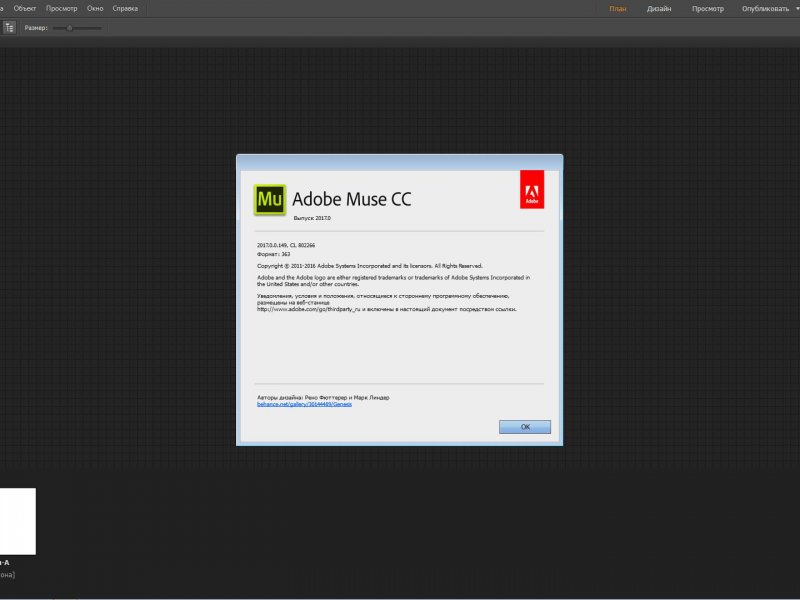This screenshot has height=600, width=800.
Task: Open the Справка menu
Action: click(x=125, y=9)
